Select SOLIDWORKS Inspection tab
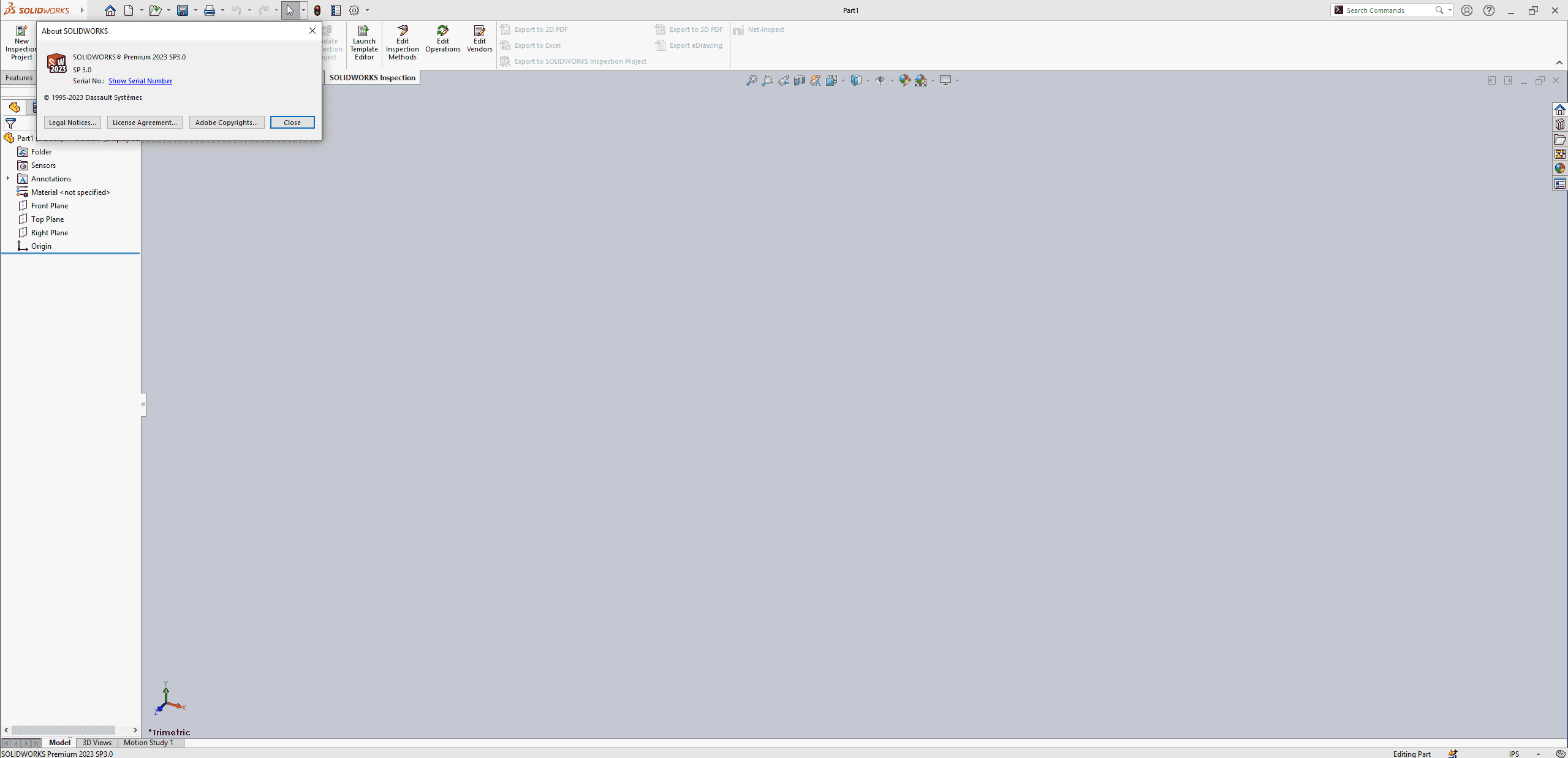The height and width of the screenshot is (758, 1568). point(373,78)
